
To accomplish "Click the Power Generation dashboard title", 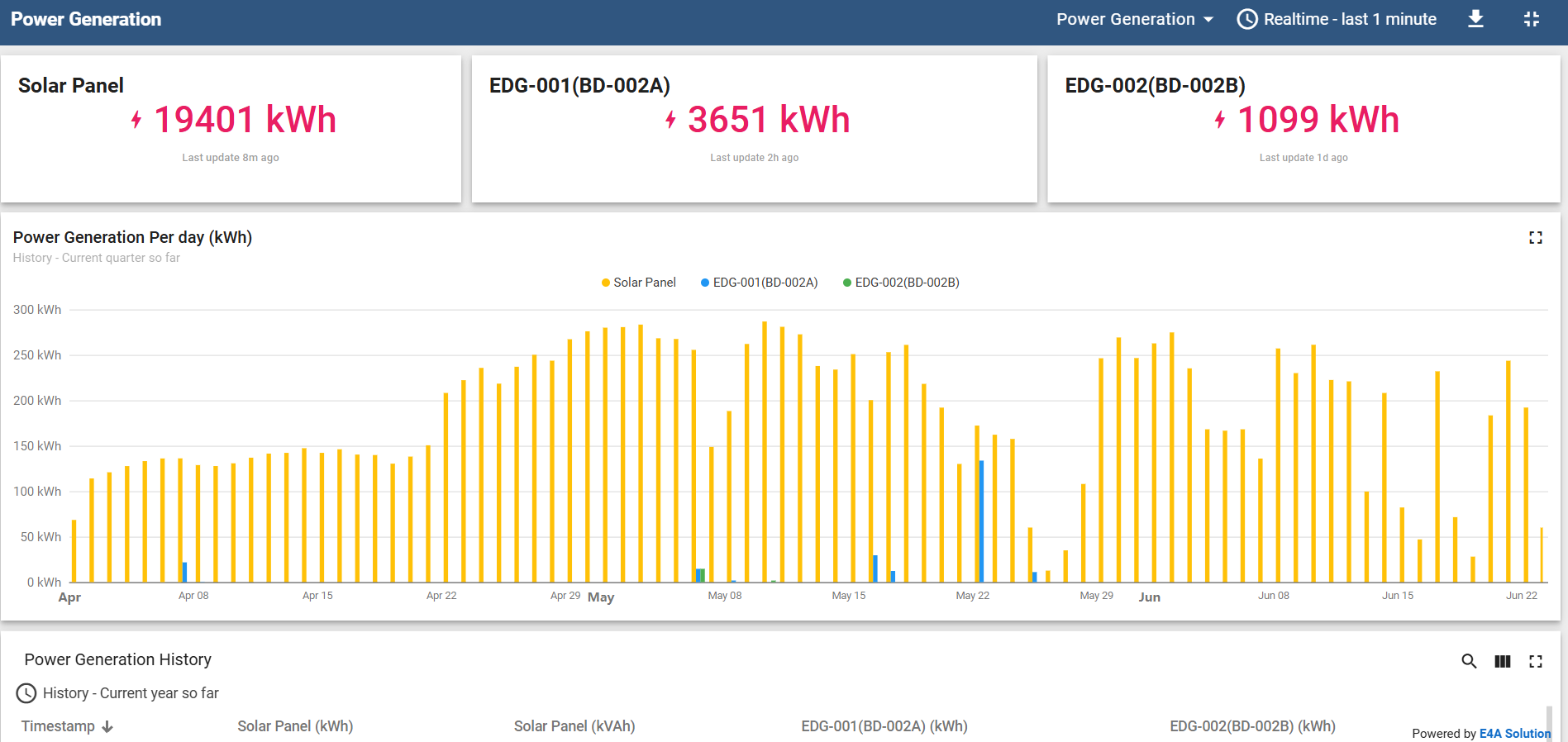I will pyautogui.click(x=86, y=19).
